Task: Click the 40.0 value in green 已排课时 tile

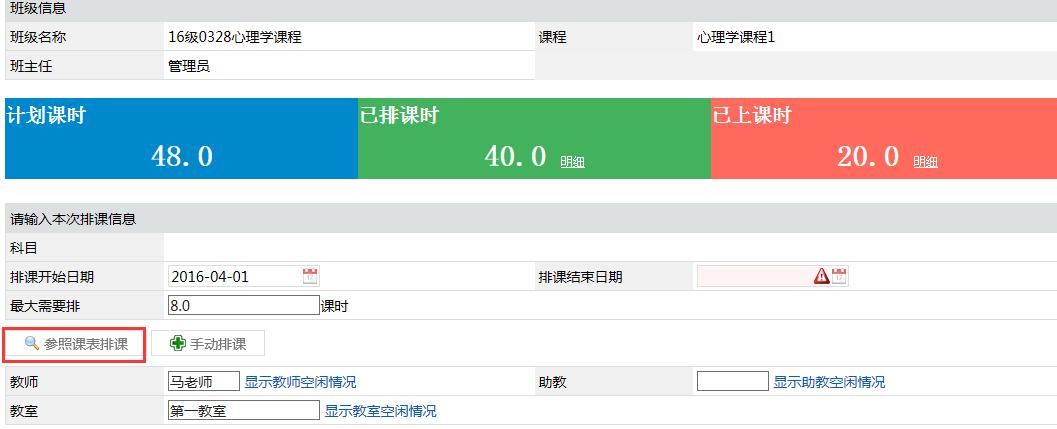Action: tap(515, 157)
